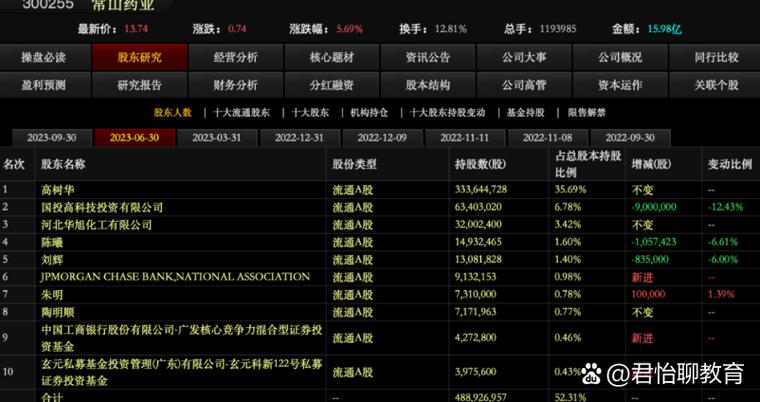Open the 操盘必读 section
The image size is (760, 402).
(45, 57)
